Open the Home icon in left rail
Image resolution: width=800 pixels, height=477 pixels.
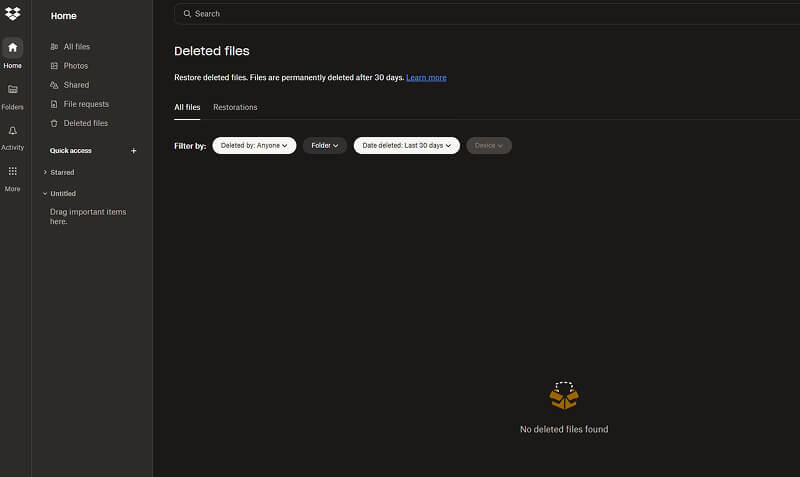12,47
